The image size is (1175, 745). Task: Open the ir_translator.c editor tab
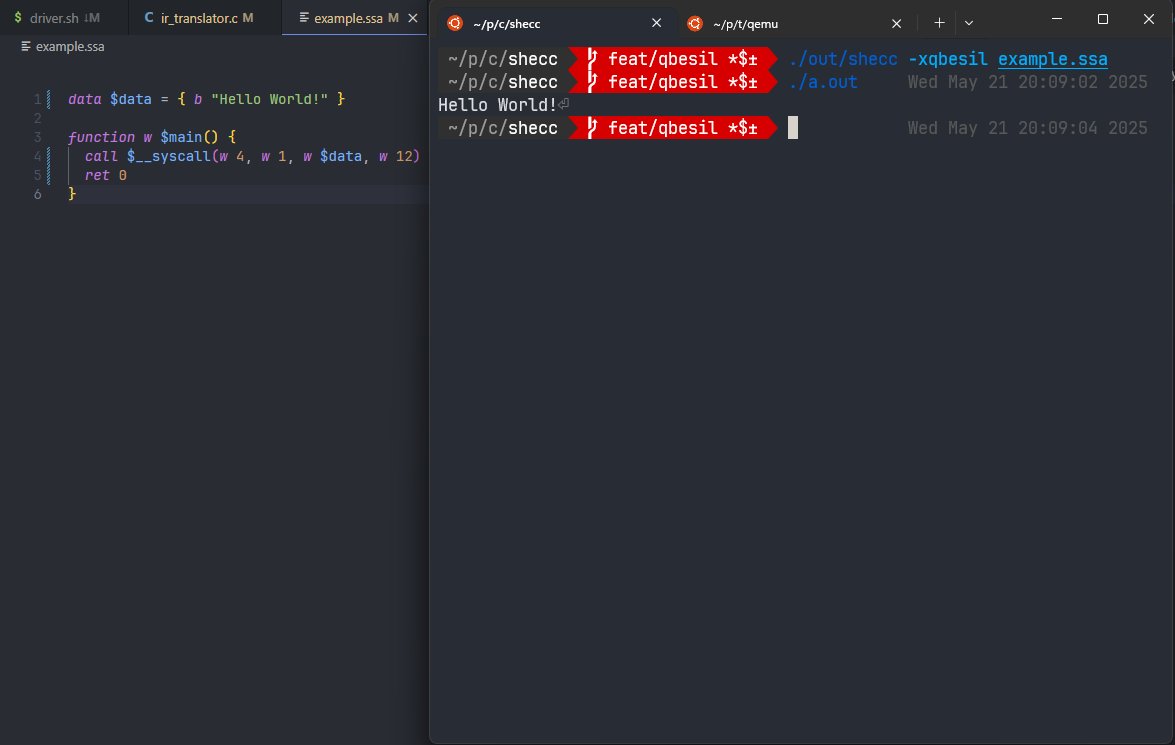[x=205, y=18]
